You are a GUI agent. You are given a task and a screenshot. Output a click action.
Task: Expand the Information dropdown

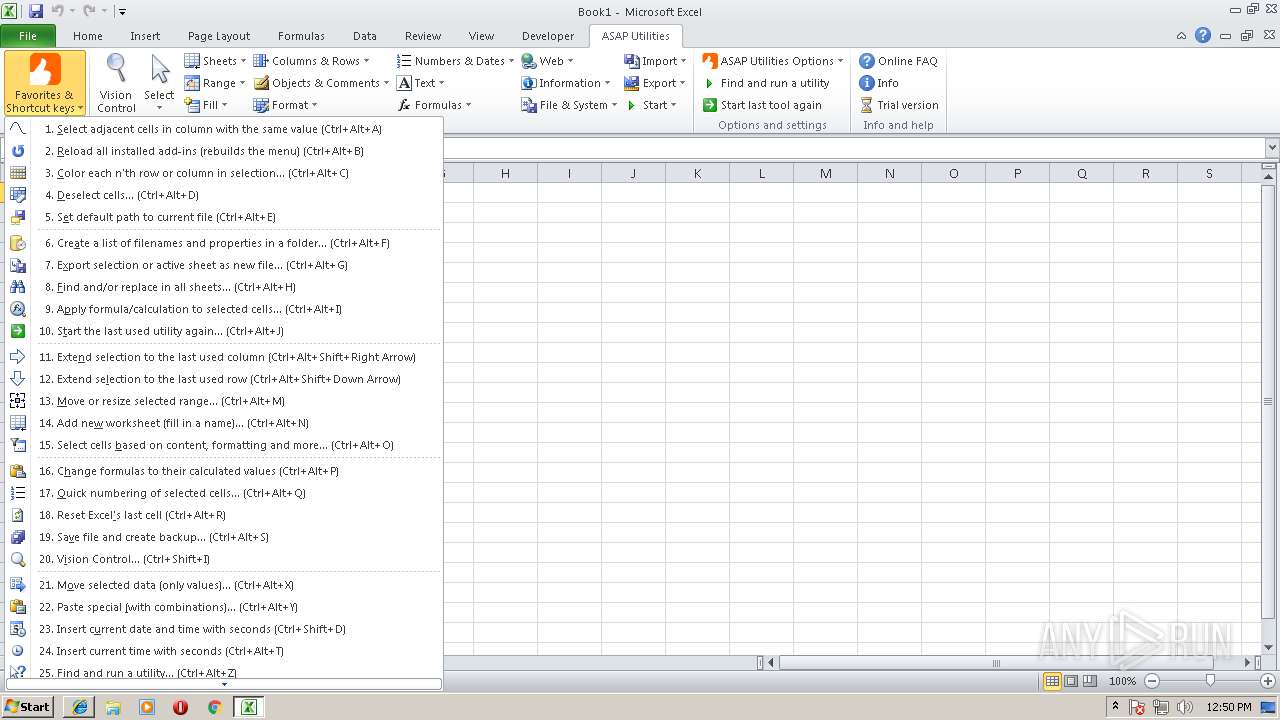point(566,83)
